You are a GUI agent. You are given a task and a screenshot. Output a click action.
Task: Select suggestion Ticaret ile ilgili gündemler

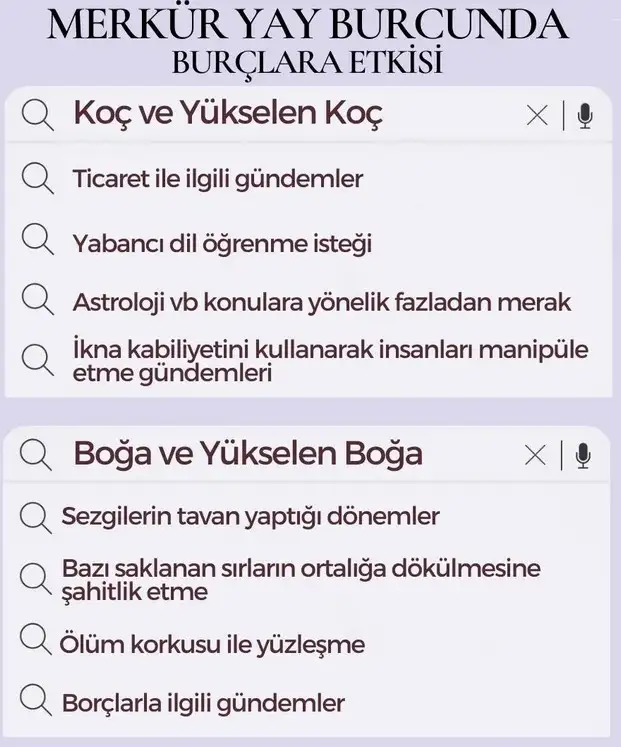pos(218,179)
